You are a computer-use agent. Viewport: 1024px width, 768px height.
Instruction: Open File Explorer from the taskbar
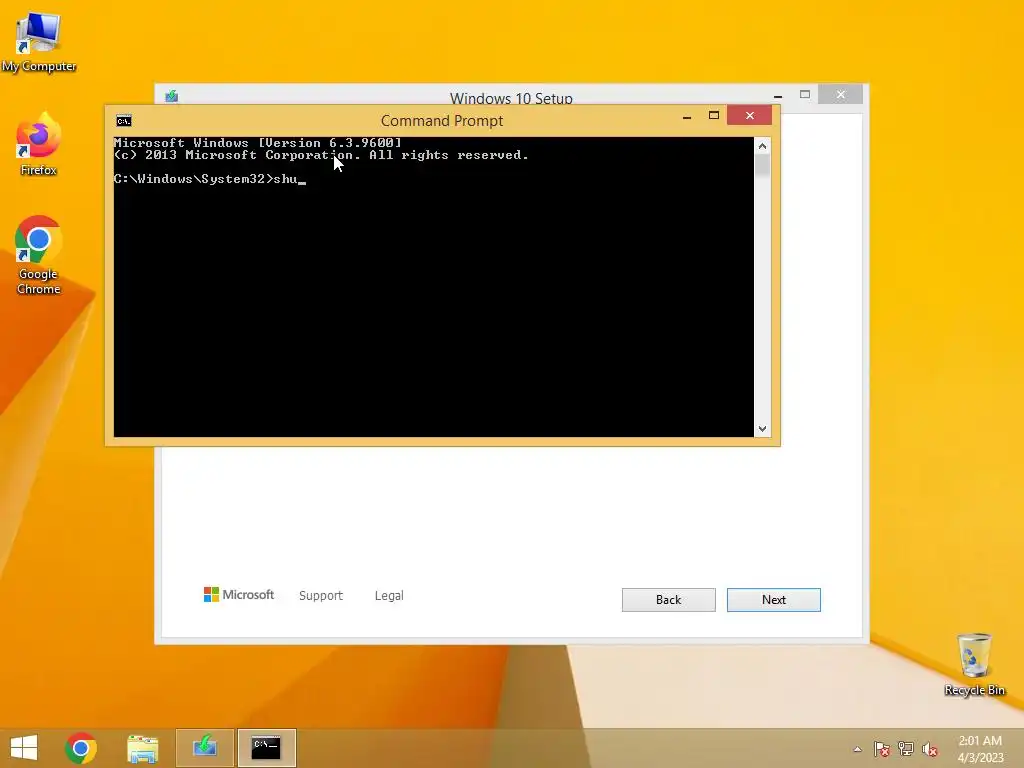tap(143, 748)
